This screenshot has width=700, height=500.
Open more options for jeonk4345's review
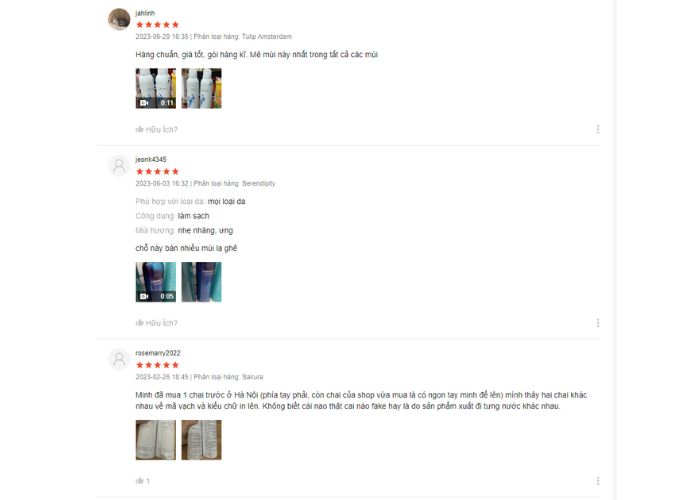(598, 323)
